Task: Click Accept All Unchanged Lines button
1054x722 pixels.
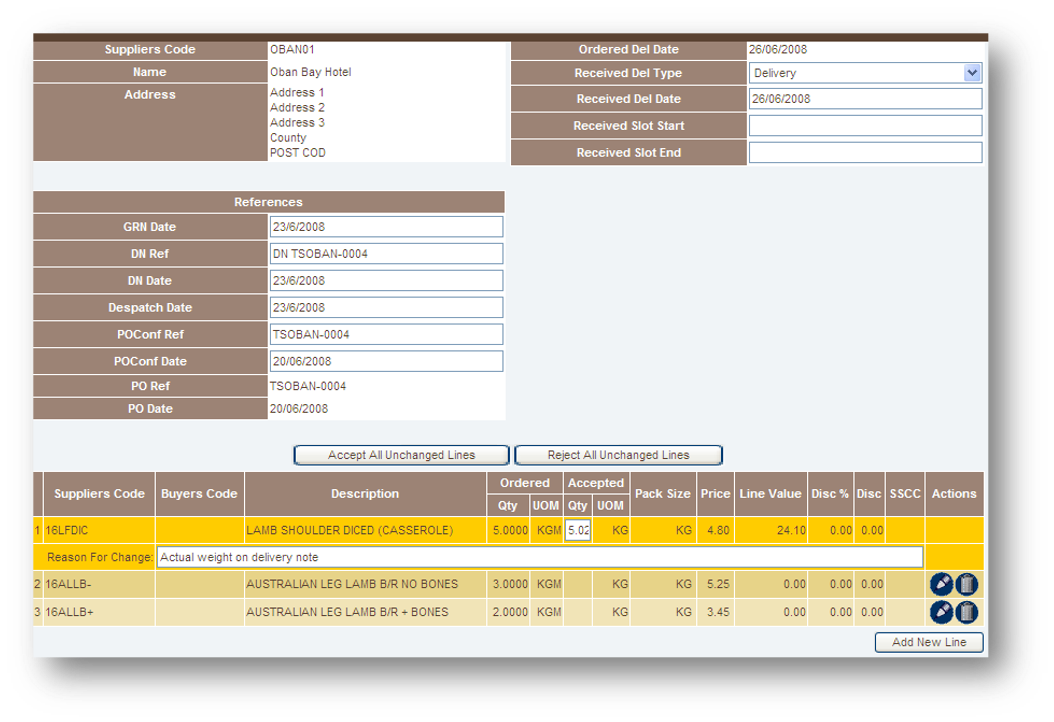Action: click(401, 455)
